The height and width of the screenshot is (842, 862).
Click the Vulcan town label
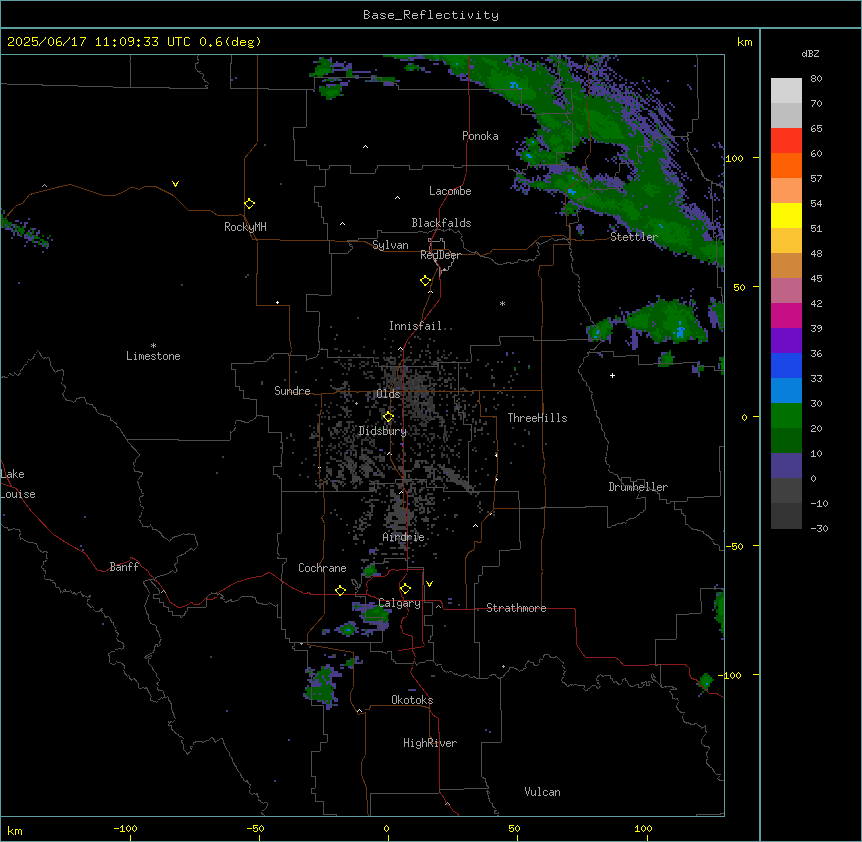(x=543, y=792)
